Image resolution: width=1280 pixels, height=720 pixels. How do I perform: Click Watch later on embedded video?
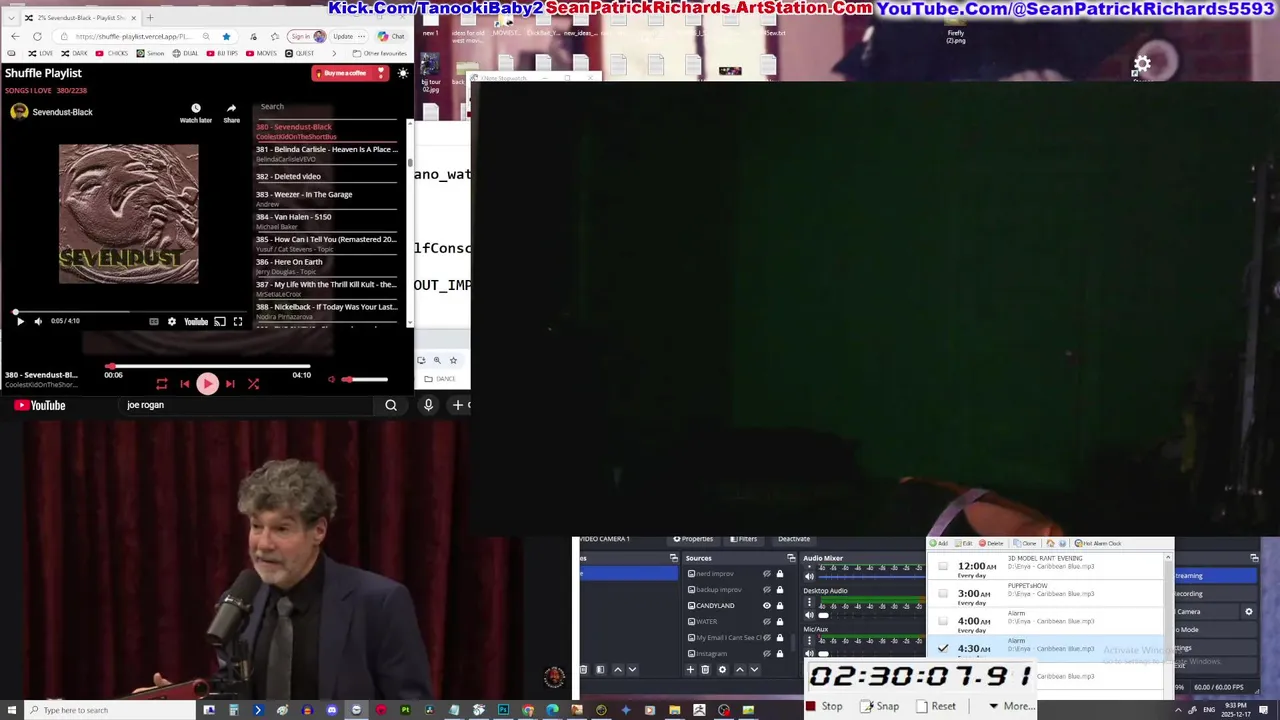(x=196, y=113)
